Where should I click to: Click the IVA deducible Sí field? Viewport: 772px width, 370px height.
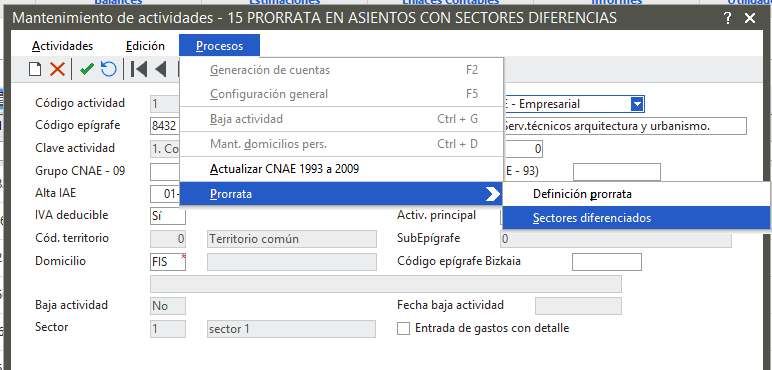[168, 216]
